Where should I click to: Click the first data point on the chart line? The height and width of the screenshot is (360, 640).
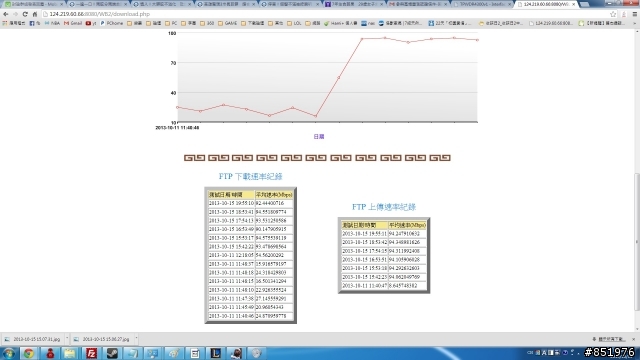point(177,107)
